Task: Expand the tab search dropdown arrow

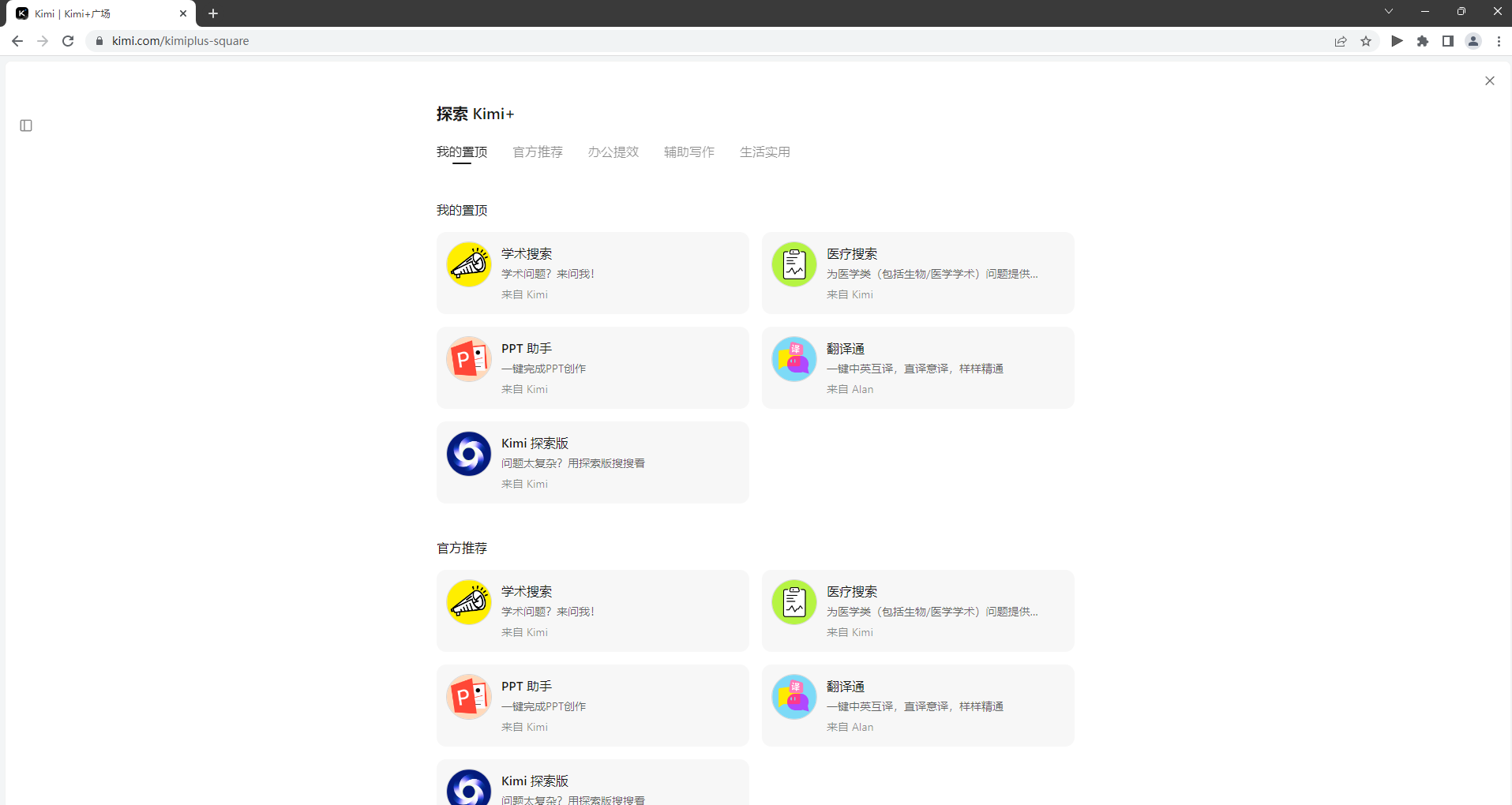Action: click(1389, 11)
